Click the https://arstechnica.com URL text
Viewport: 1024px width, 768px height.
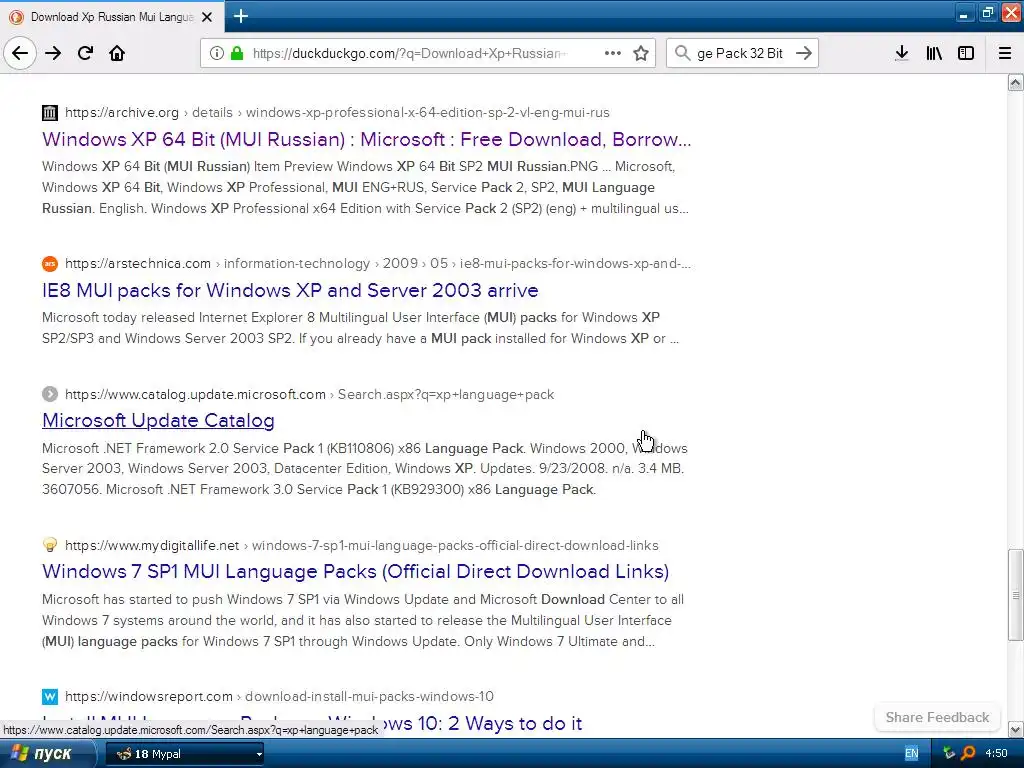(138, 263)
